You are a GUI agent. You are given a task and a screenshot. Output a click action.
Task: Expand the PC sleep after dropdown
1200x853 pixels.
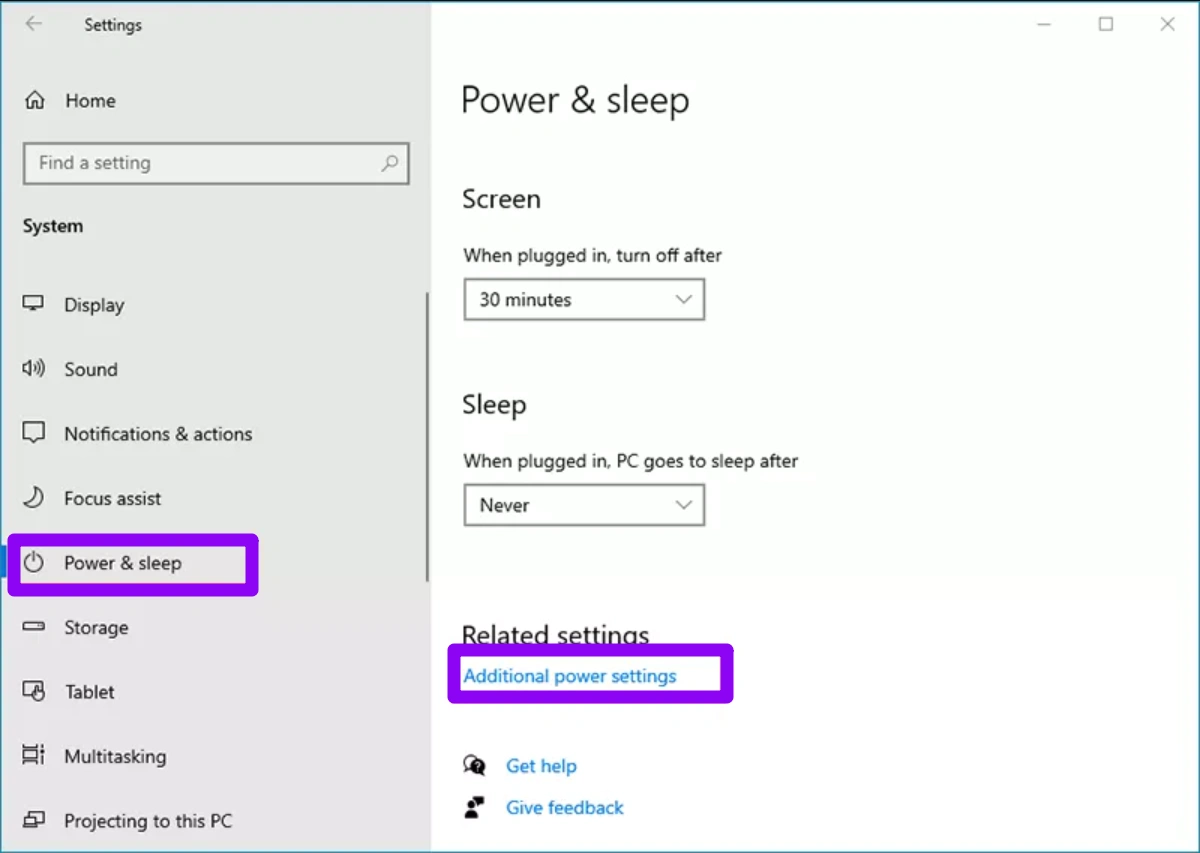coord(584,506)
